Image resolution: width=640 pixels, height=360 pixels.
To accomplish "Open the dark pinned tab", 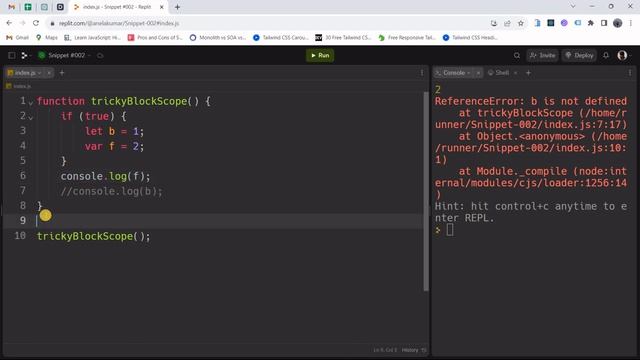I will 60,7.
